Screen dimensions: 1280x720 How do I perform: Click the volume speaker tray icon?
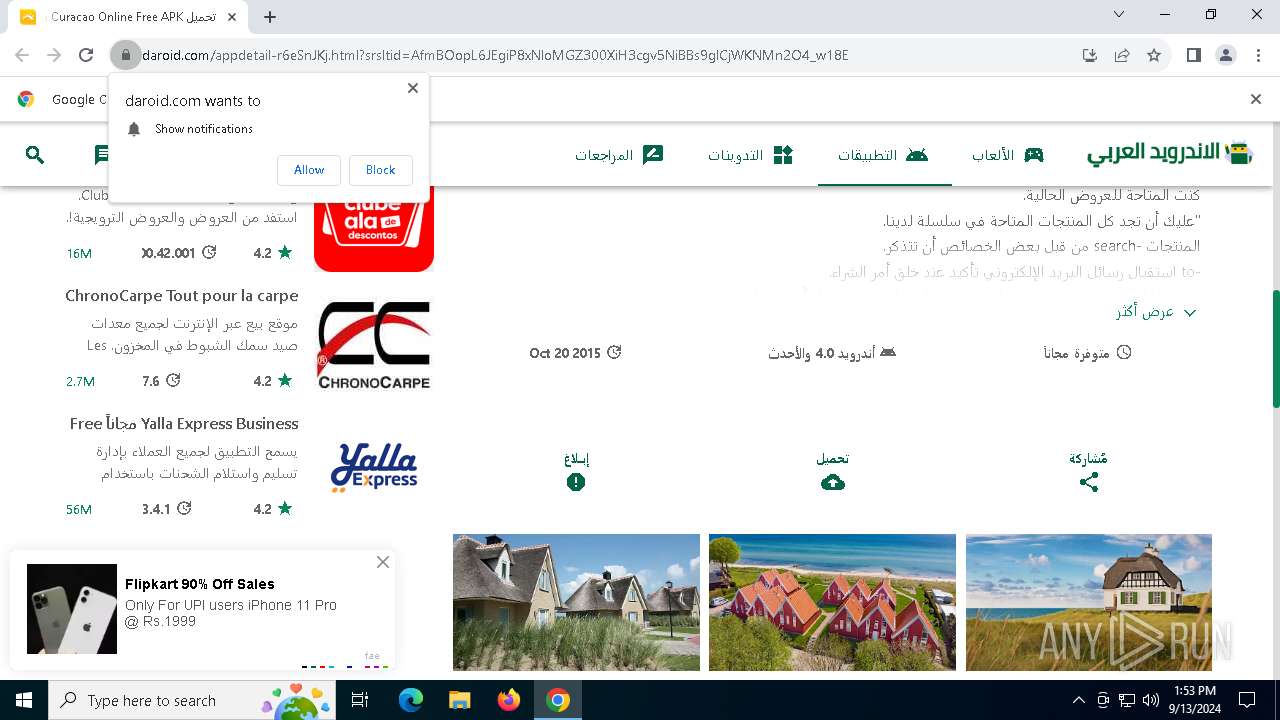(x=1151, y=700)
